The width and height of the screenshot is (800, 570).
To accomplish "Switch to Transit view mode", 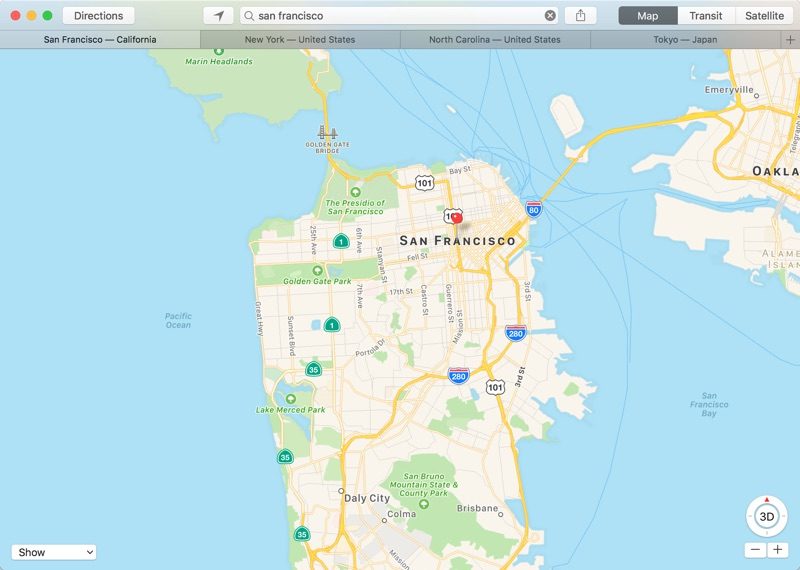I will 706,16.
